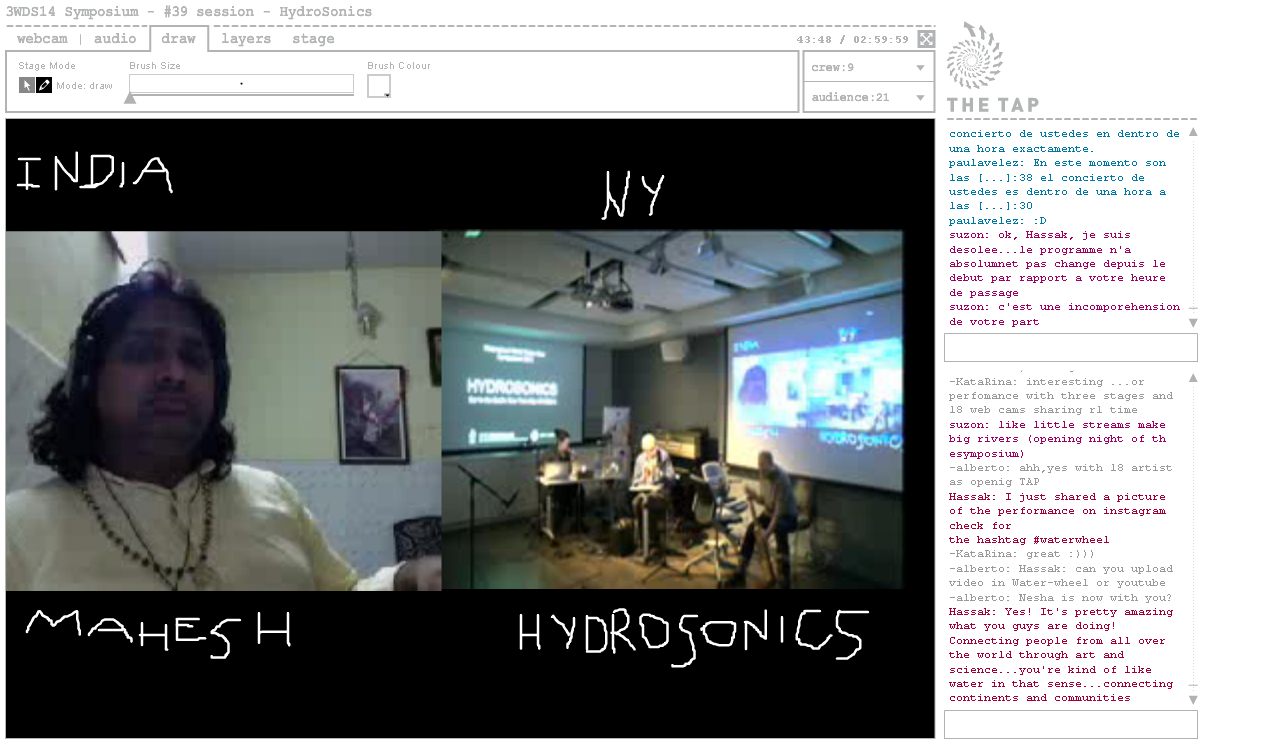
Task: Open the Brush Colour picker dropdown
Action: point(379,86)
